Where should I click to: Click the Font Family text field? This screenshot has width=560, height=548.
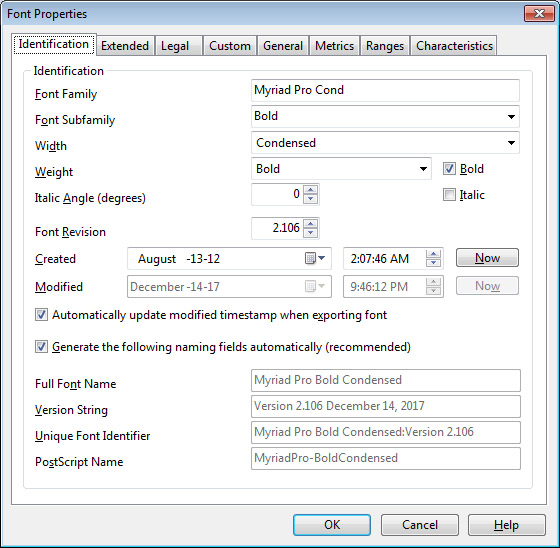(385, 90)
